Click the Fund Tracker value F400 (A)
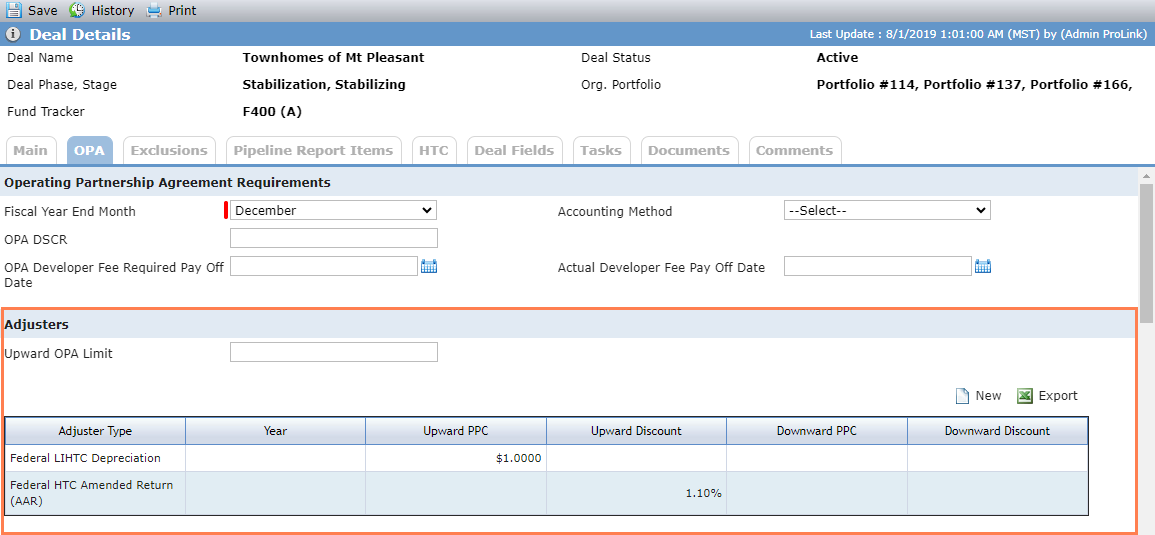 272,112
